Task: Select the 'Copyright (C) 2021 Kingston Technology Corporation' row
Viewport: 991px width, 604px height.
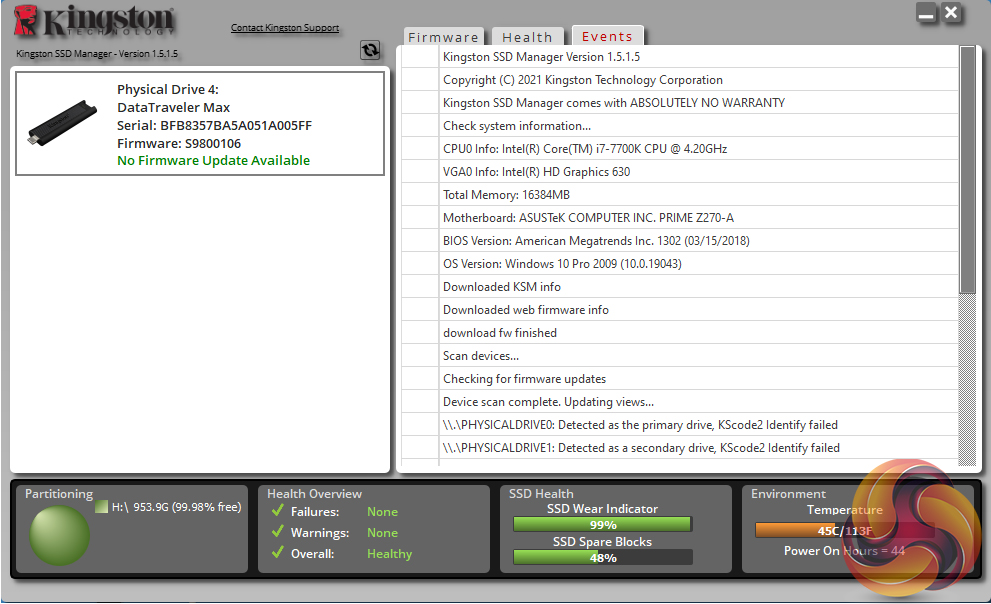Action: click(680, 80)
